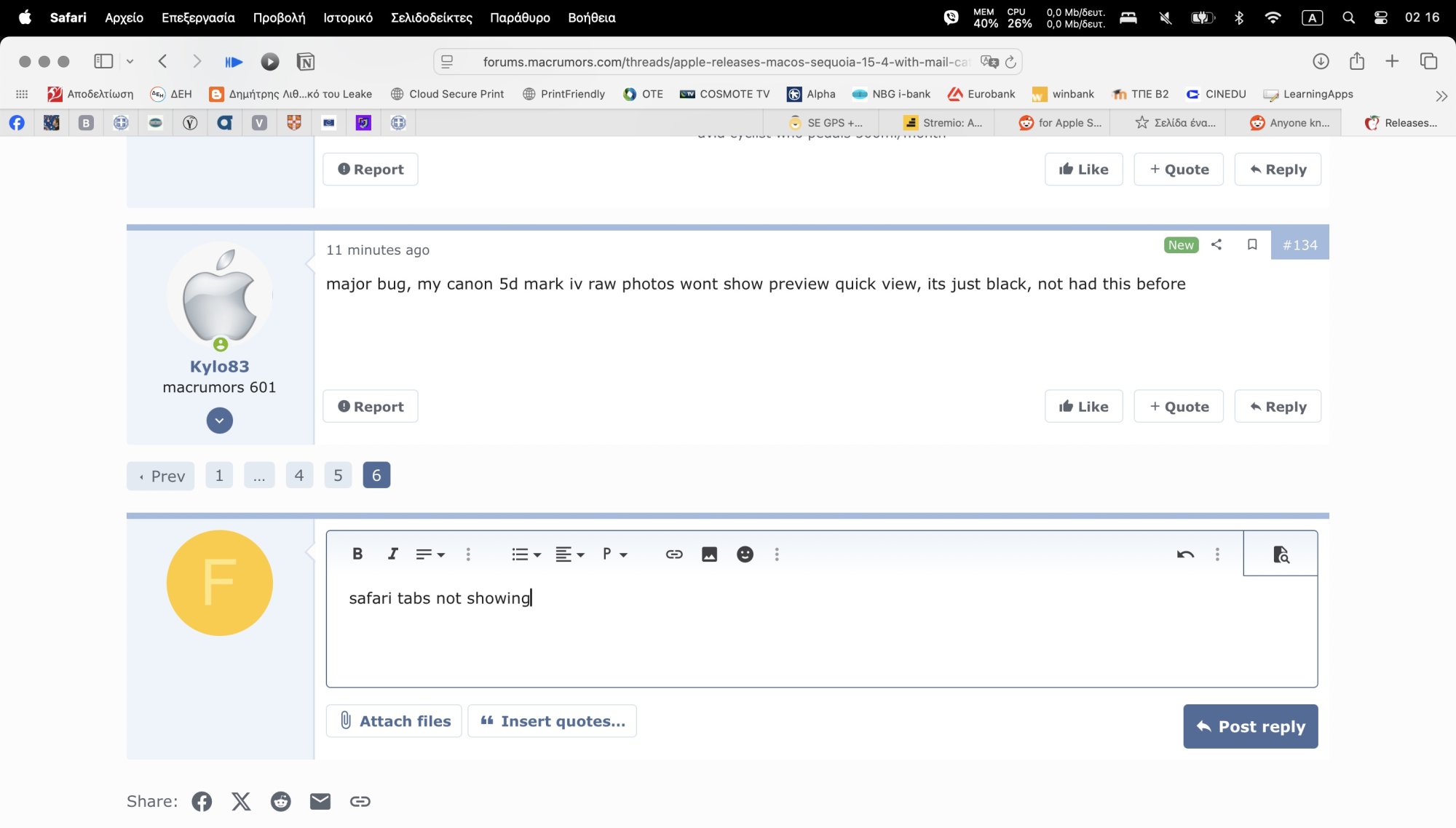Insert link using editor toolbar
Screen dimensions: 1456x828
(x=674, y=554)
